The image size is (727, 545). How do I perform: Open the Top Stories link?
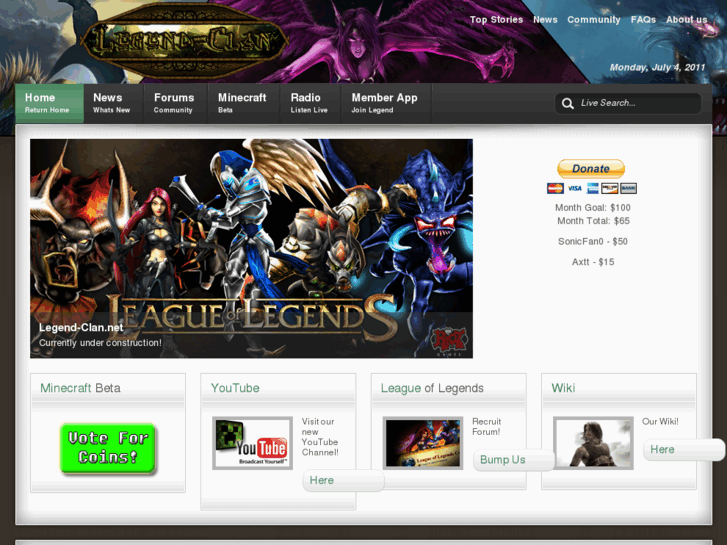[496, 19]
